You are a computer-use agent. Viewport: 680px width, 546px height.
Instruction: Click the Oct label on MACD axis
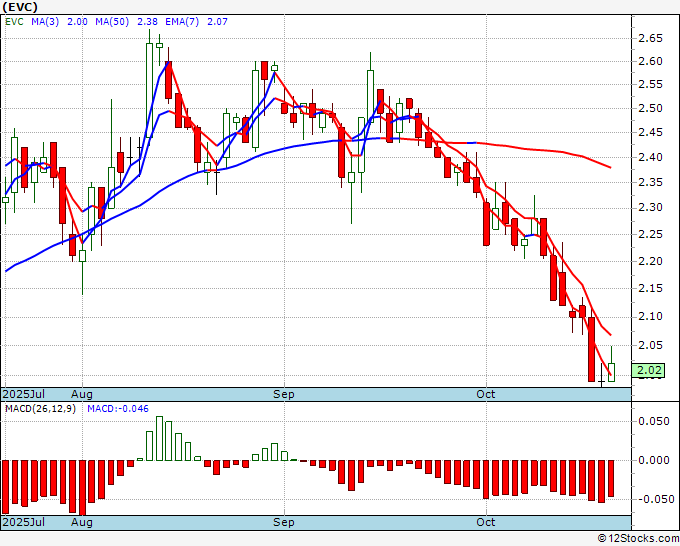click(x=486, y=522)
